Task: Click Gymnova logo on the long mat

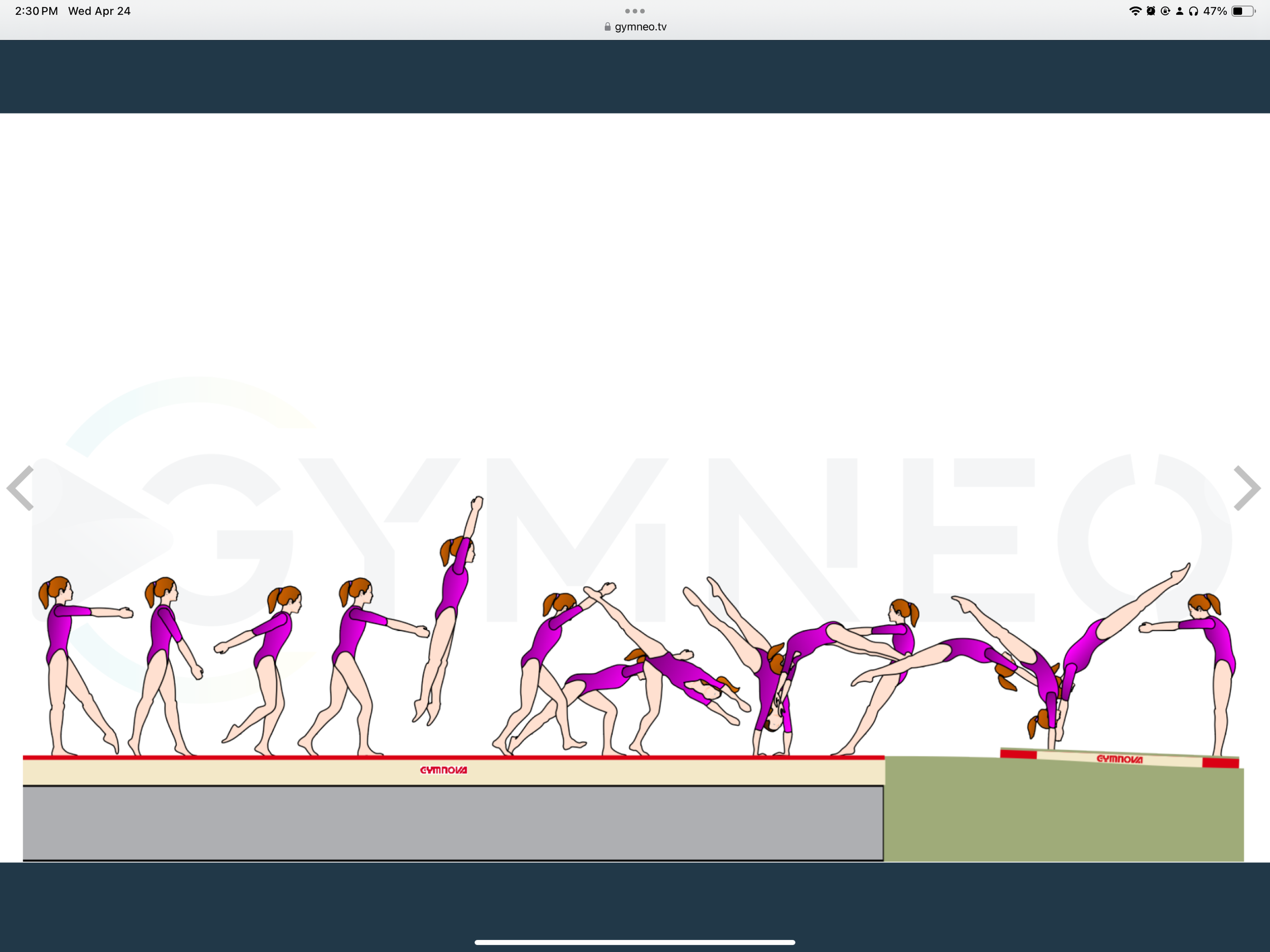Action: point(443,770)
